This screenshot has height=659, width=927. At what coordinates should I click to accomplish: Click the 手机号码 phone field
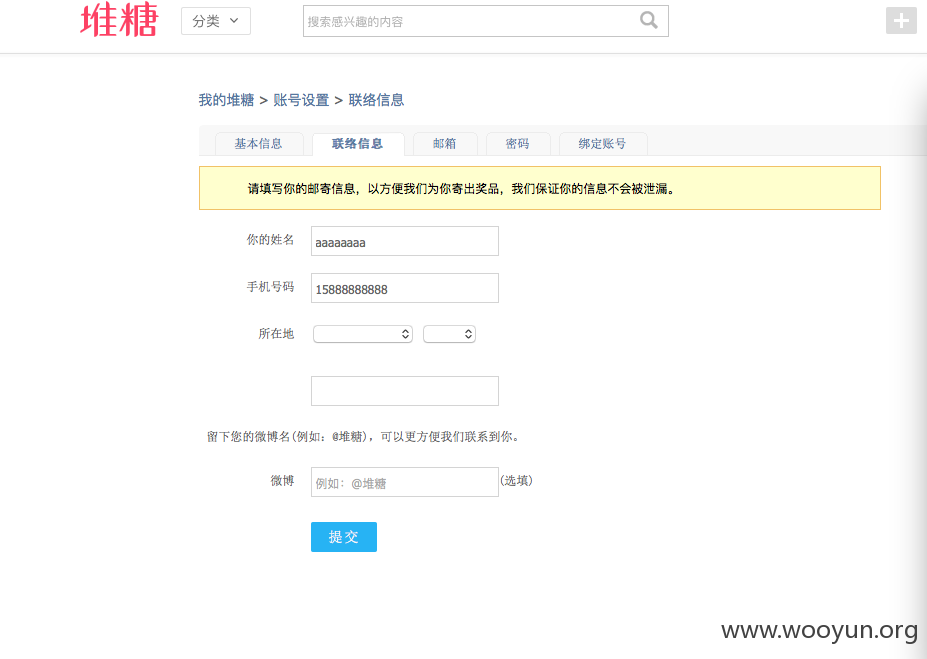tap(405, 288)
